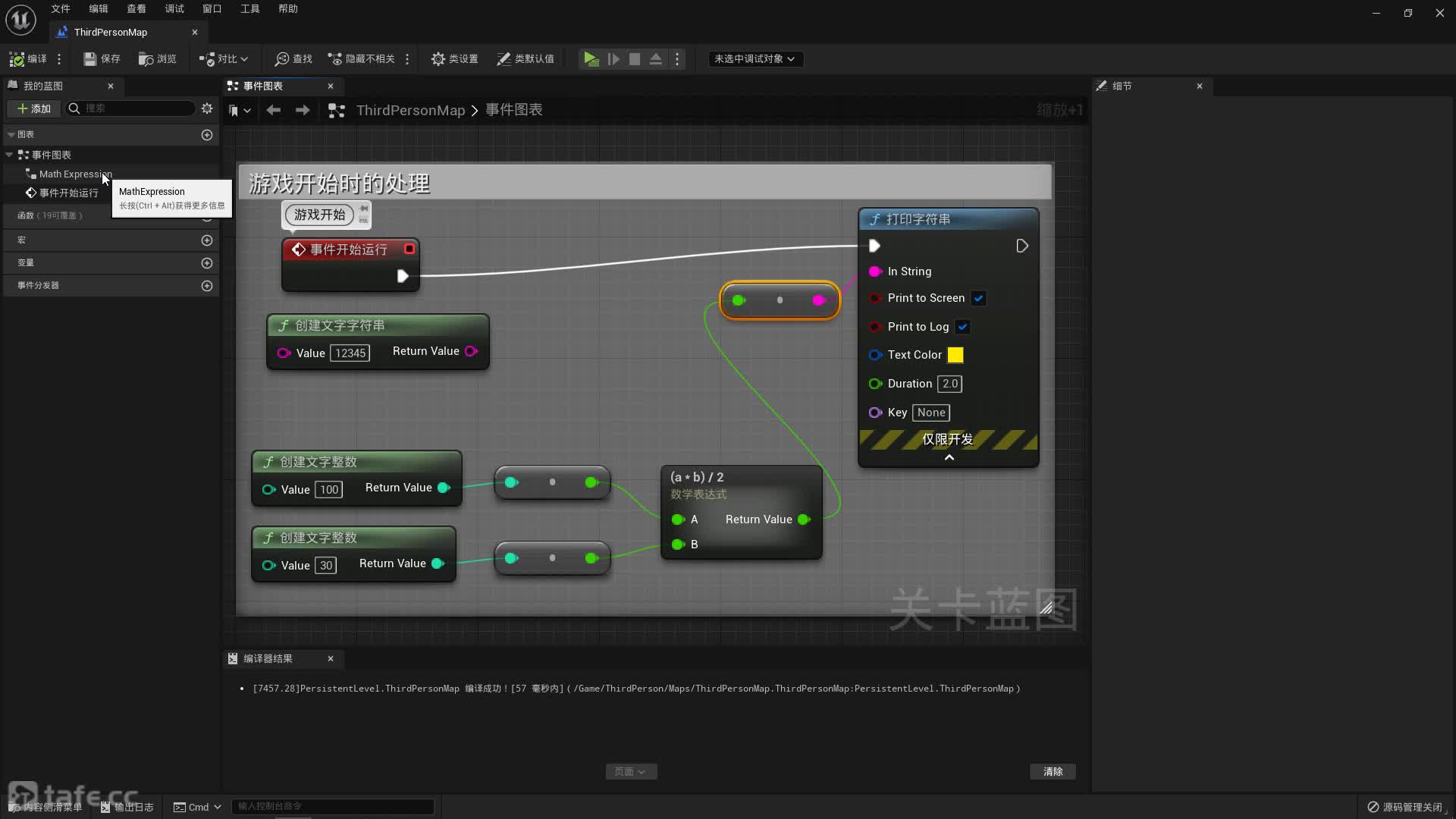1456x819 pixels.
Task: Edit Key field showing None
Action: click(931, 413)
